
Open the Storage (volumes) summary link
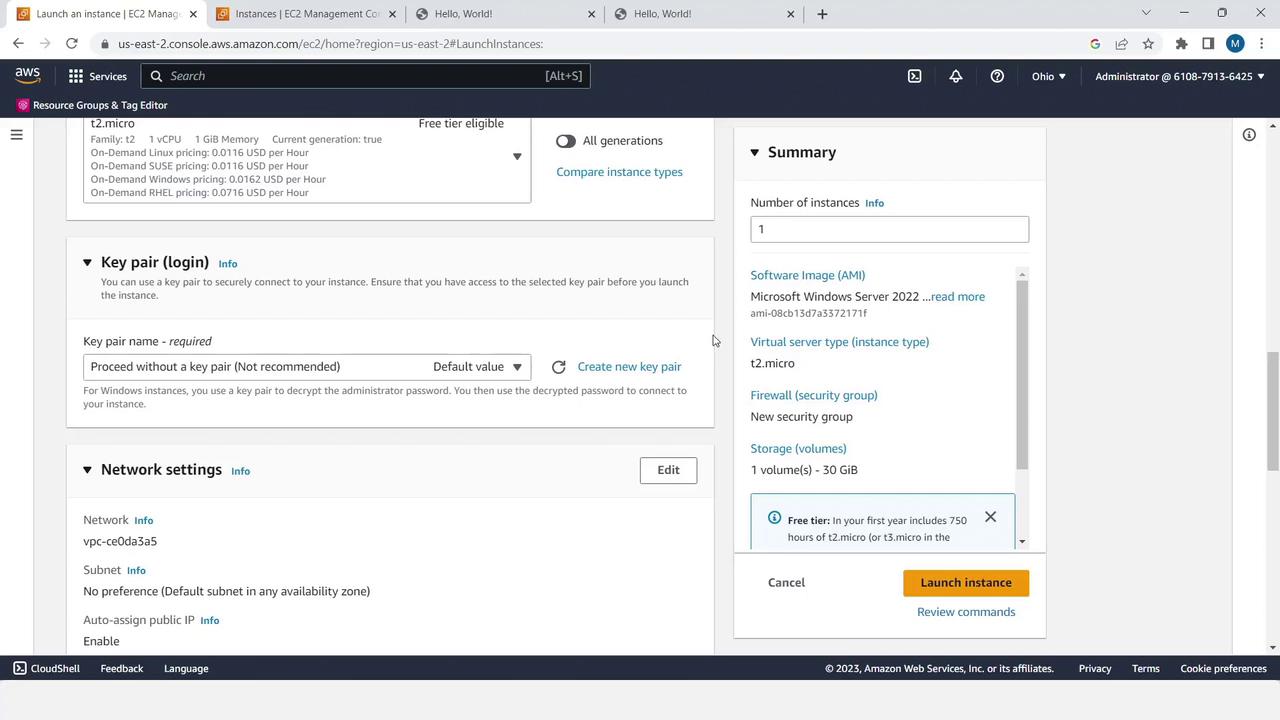point(798,449)
